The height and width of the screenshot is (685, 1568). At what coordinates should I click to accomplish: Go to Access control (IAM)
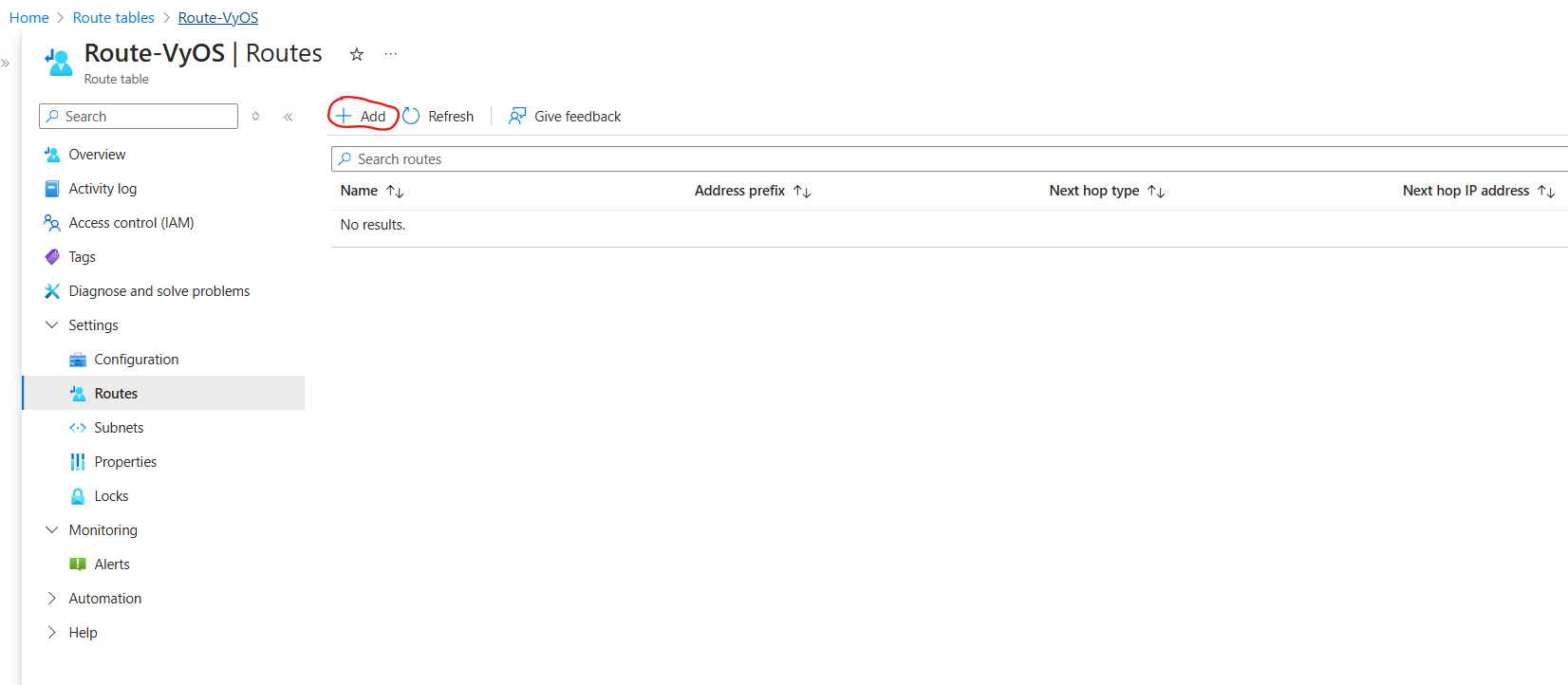coord(131,223)
